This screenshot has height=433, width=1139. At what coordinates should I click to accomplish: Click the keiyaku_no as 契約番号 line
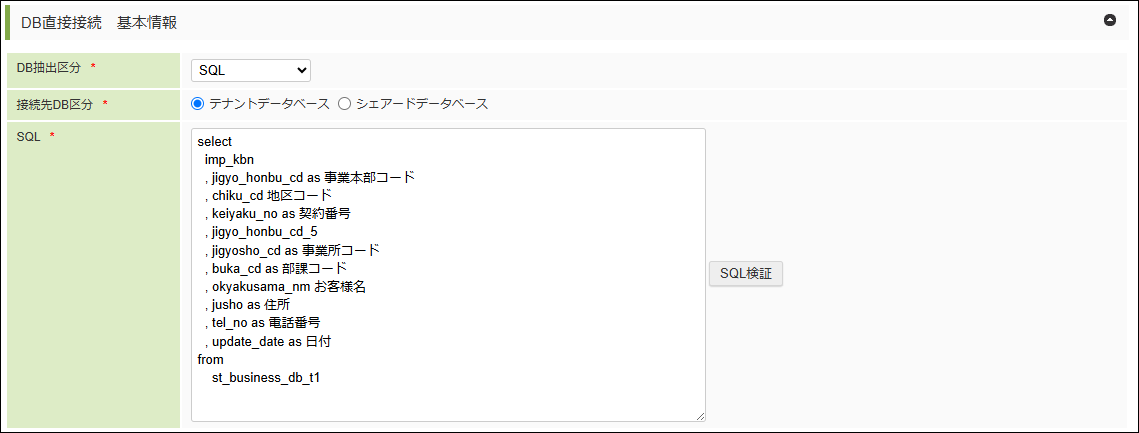280,214
